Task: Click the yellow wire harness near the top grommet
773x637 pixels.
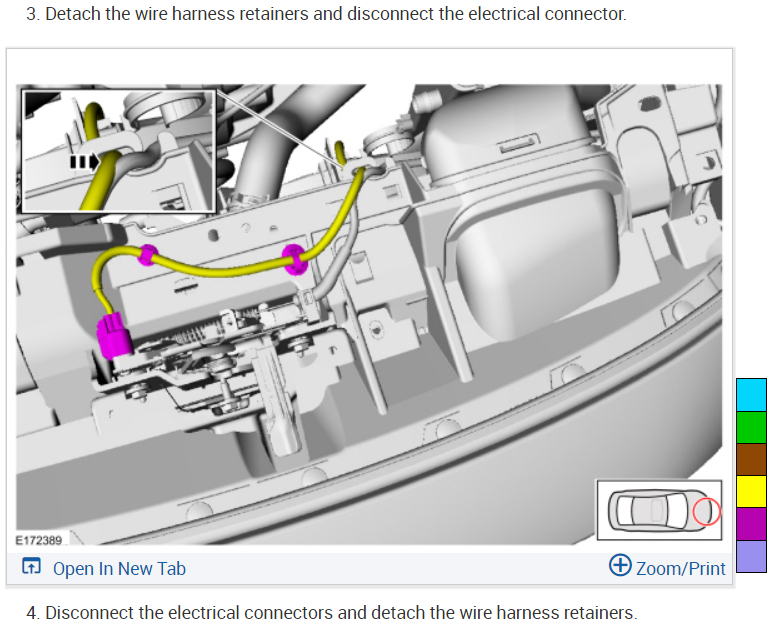Action: (x=339, y=153)
